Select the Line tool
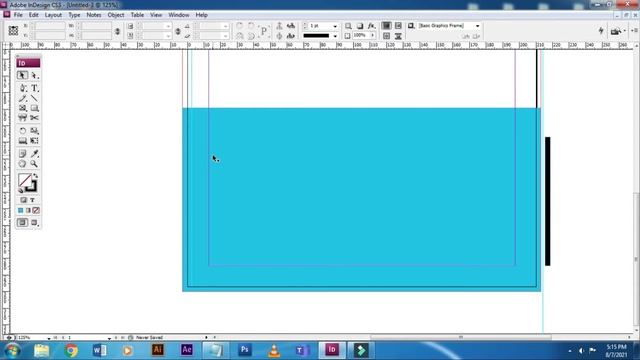Image resolution: width=640 pixels, height=360 pixels. [34, 98]
